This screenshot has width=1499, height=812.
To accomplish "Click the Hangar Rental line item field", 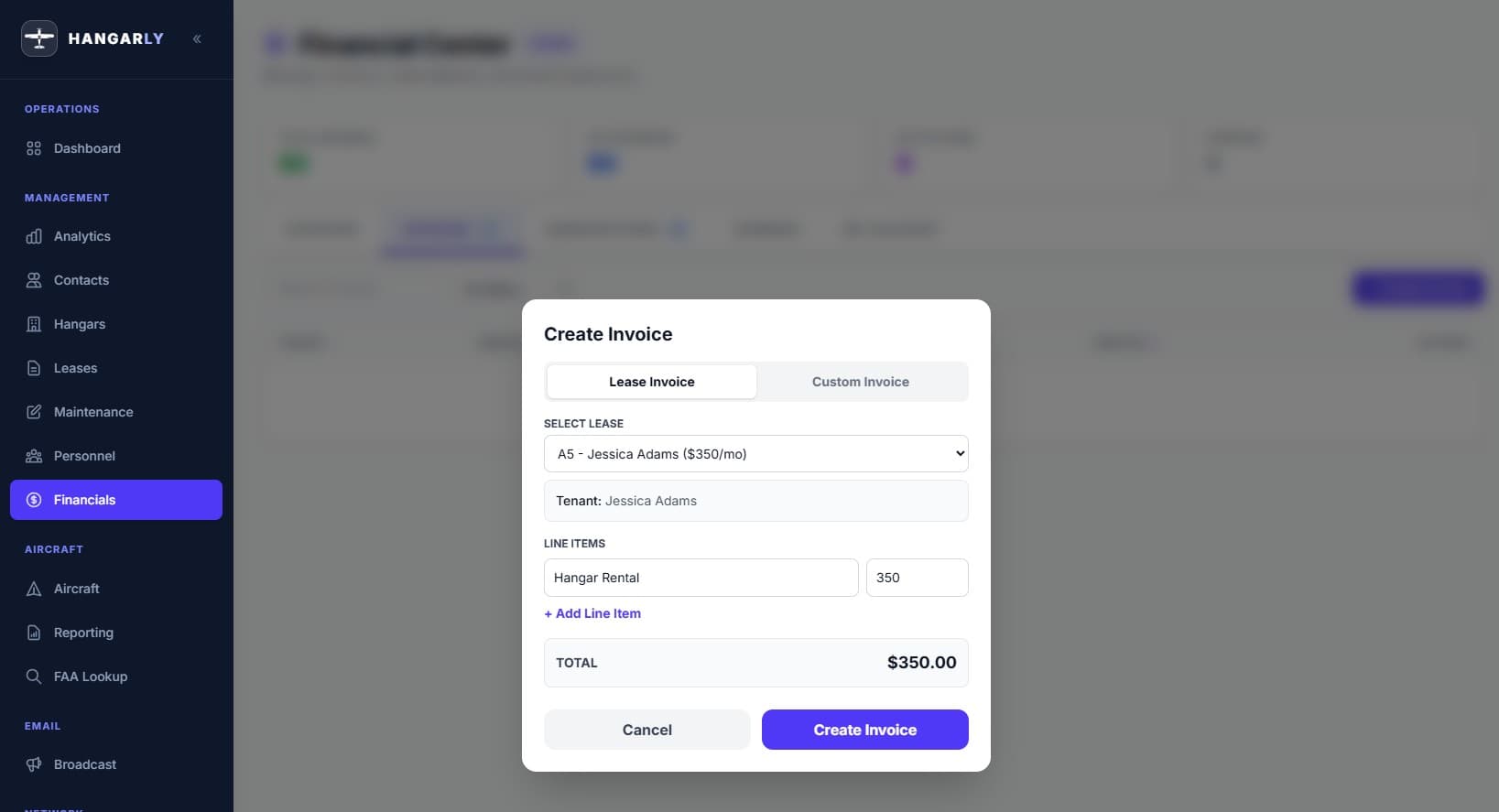I will [701, 578].
